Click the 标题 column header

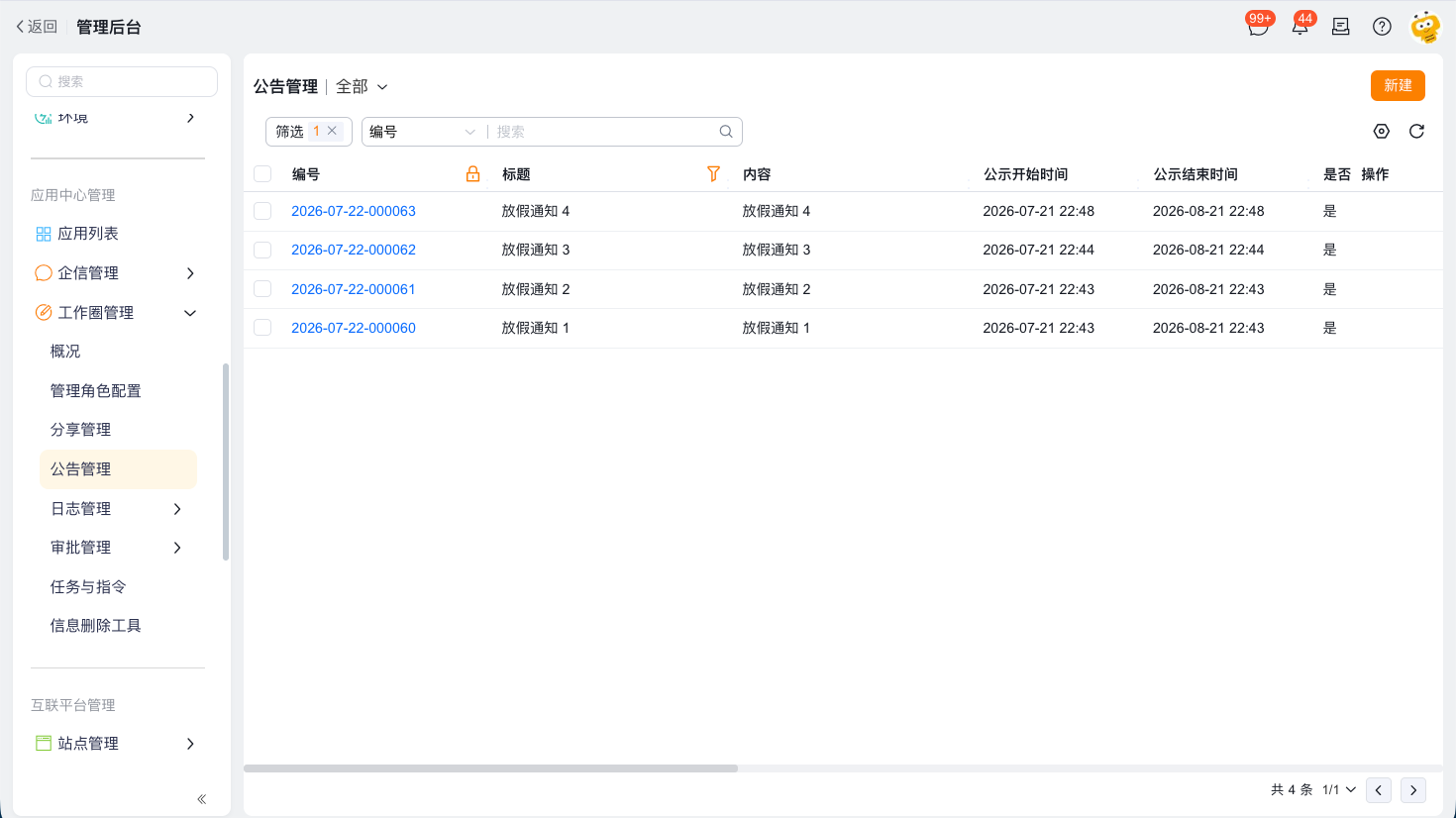click(x=516, y=174)
